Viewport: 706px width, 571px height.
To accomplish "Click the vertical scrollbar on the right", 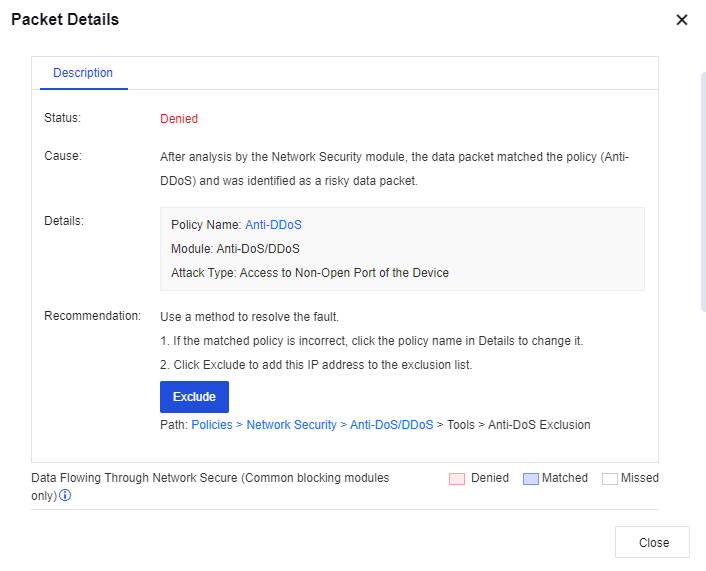I will tap(703, 190).
